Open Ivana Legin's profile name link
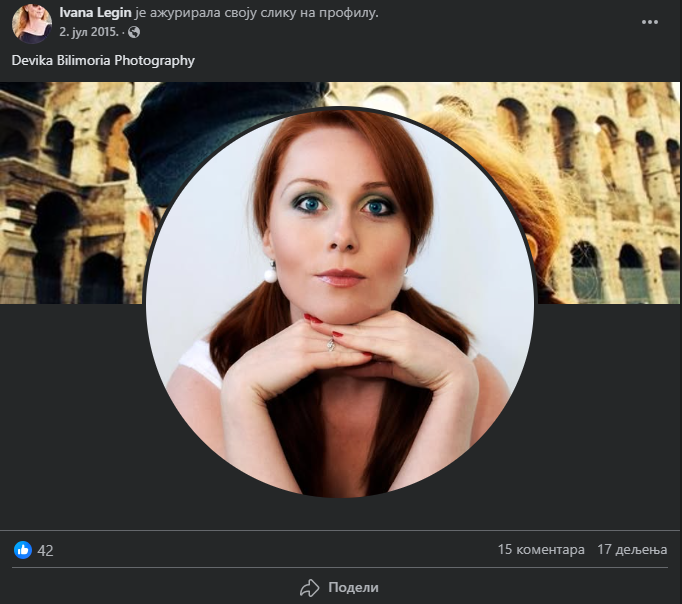The image size is (682, 604). coord(96,13)
